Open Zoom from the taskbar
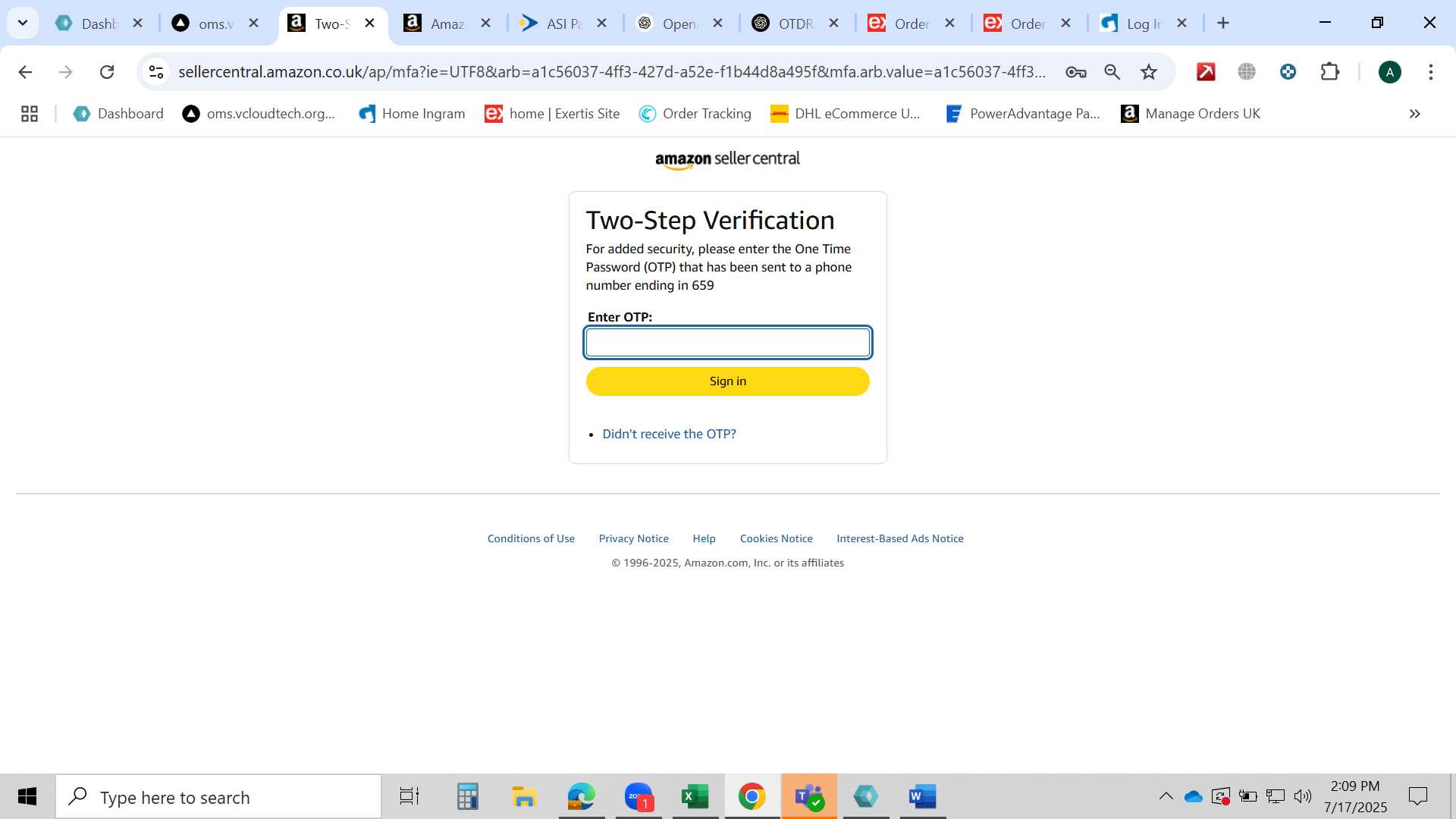 pos(639,797)
